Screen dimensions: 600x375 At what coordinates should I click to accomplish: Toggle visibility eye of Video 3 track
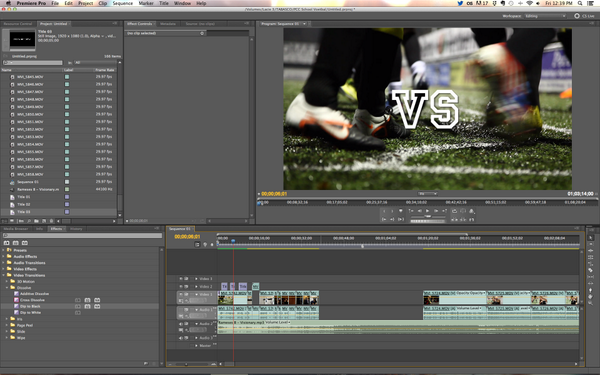point(181,279)
